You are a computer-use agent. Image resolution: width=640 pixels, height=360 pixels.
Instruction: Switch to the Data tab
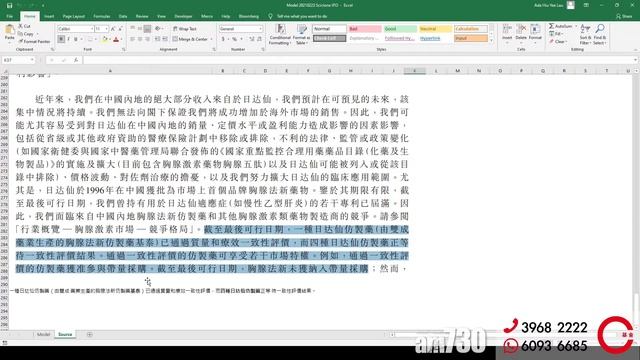point(123,16)
